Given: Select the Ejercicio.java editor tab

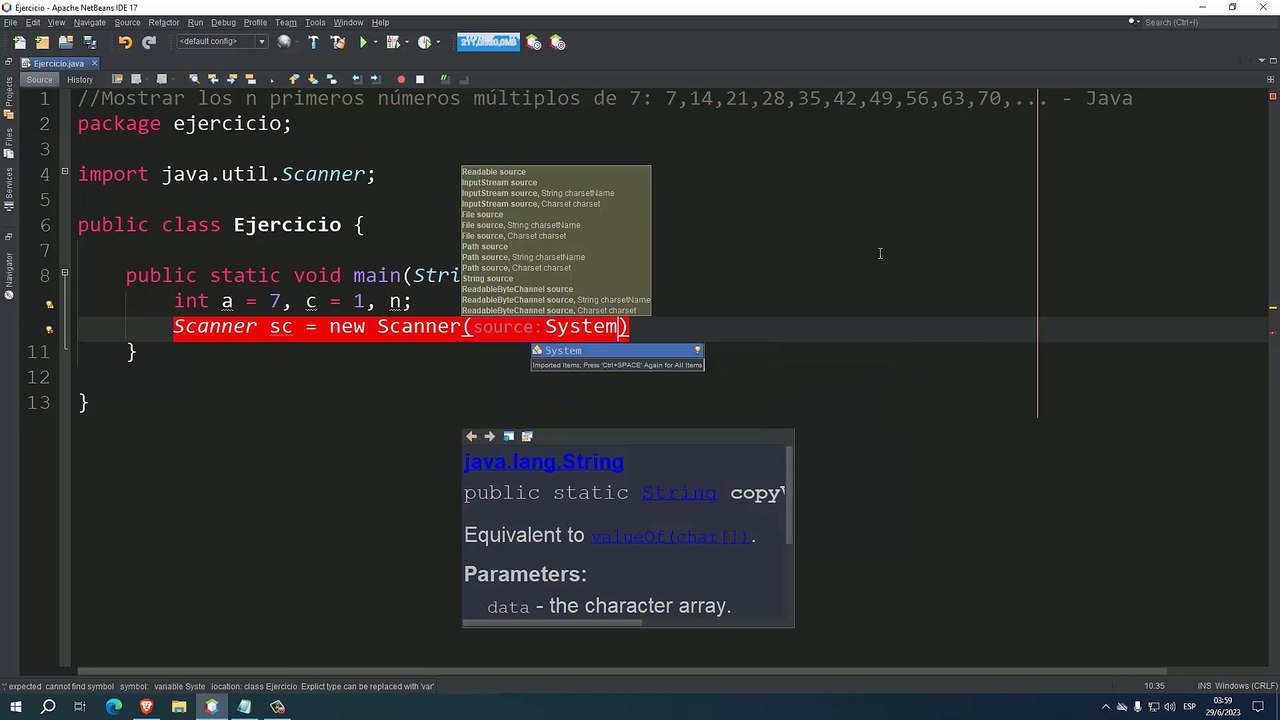Looking at the screenshot, I should coord(58,63).
